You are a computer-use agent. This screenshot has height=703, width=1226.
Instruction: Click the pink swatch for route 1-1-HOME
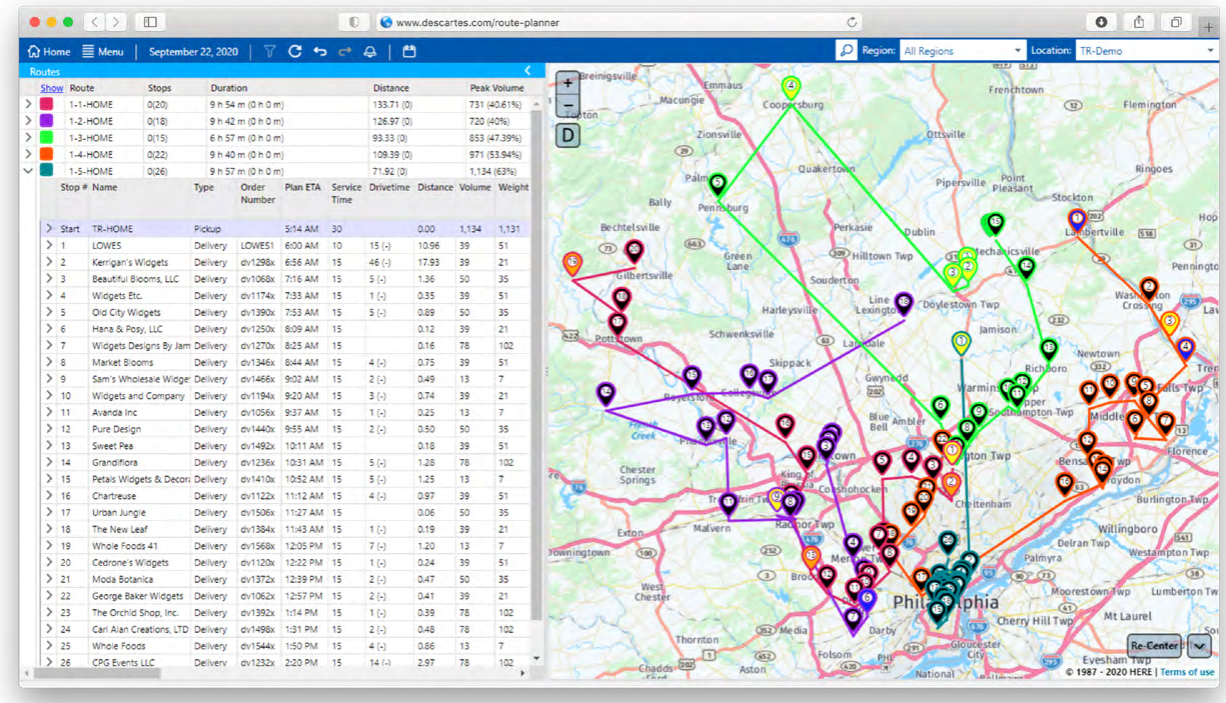point(46,104)
